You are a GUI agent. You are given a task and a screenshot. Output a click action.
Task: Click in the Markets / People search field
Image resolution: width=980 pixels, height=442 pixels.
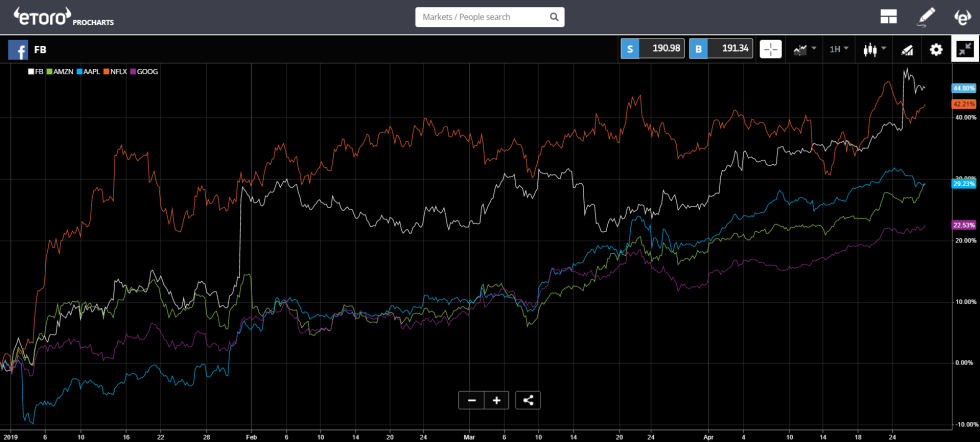click(480, 17)
